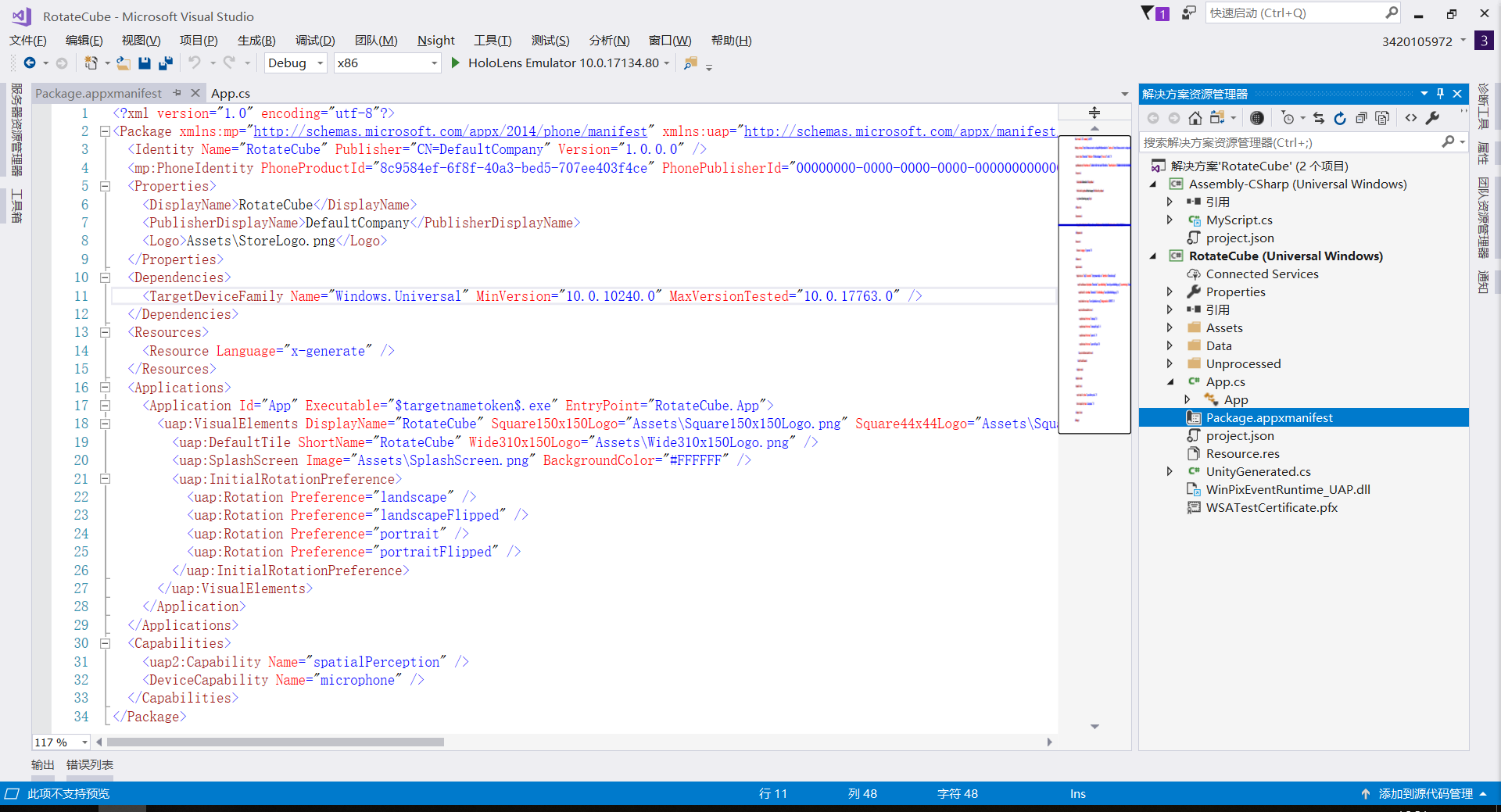Click the Solution/Folder view switch icon
Viewport: 1501px width, 812px height.
pos(1216,118)
